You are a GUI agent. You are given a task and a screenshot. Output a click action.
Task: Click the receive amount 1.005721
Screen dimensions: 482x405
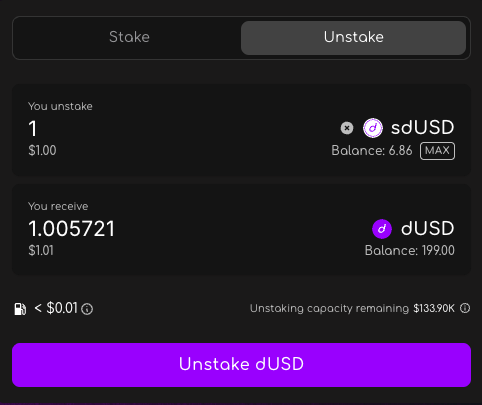tap(72, 229)
